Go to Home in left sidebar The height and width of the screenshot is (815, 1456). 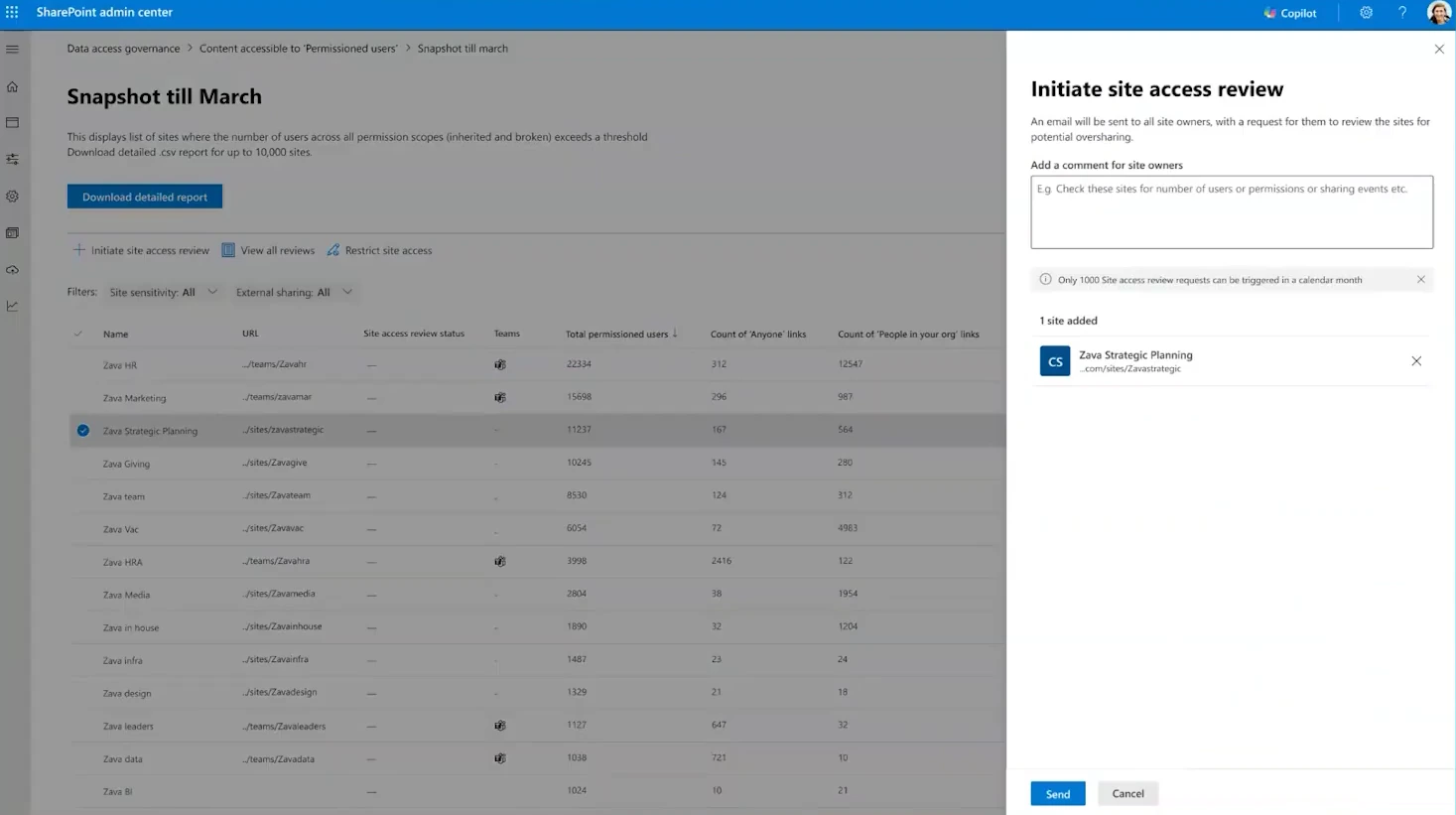click(x=13, y=86)
